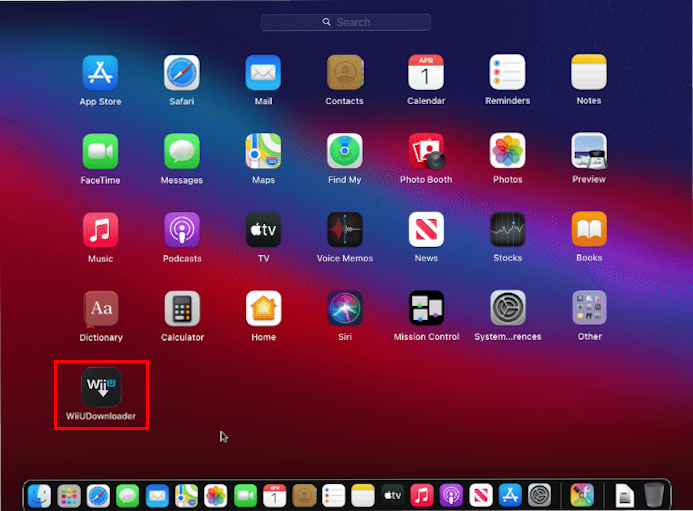This screenshot has height=511, width=693.
Task: Launch Maps from the Launchpad grid
Action: [x=263, y=151]
